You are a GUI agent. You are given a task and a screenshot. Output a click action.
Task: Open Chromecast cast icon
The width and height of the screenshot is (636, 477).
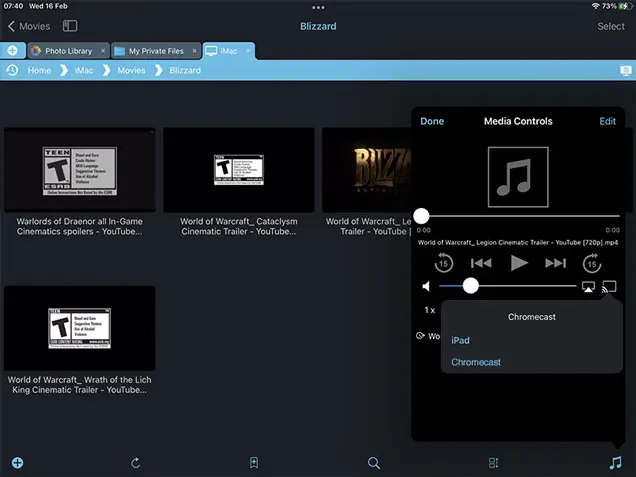[x=609, y=287]
